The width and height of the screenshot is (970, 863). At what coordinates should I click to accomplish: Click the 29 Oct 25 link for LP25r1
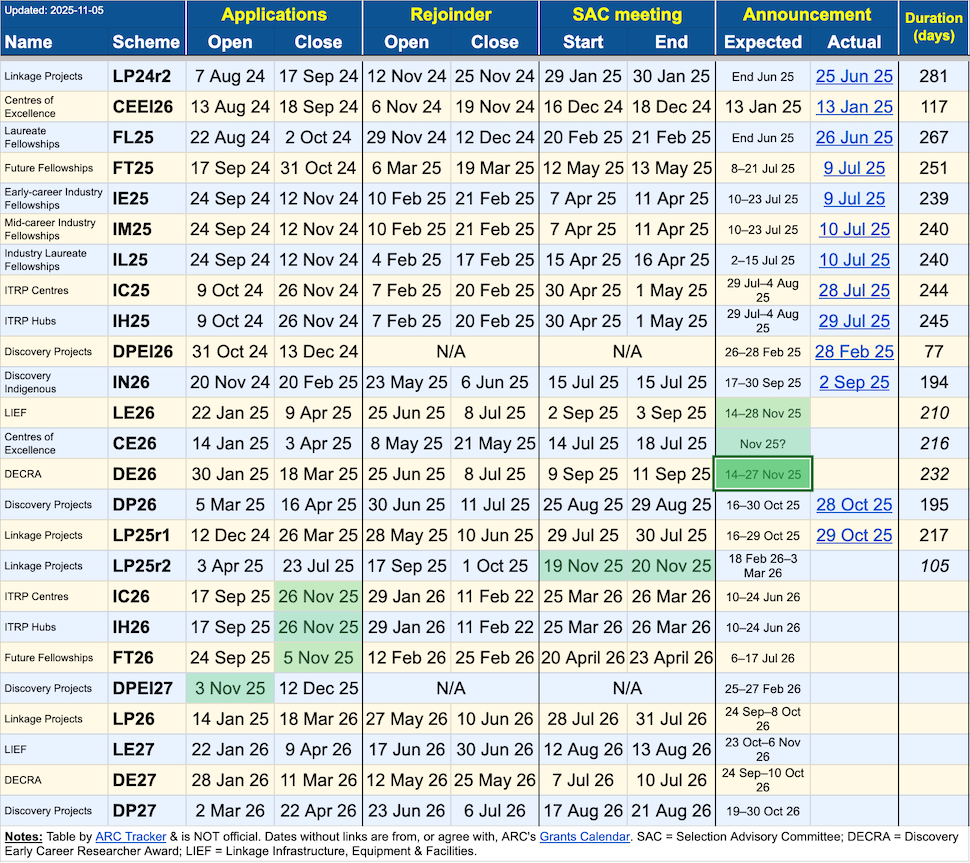pyautogui.click(x=854, y=535)
